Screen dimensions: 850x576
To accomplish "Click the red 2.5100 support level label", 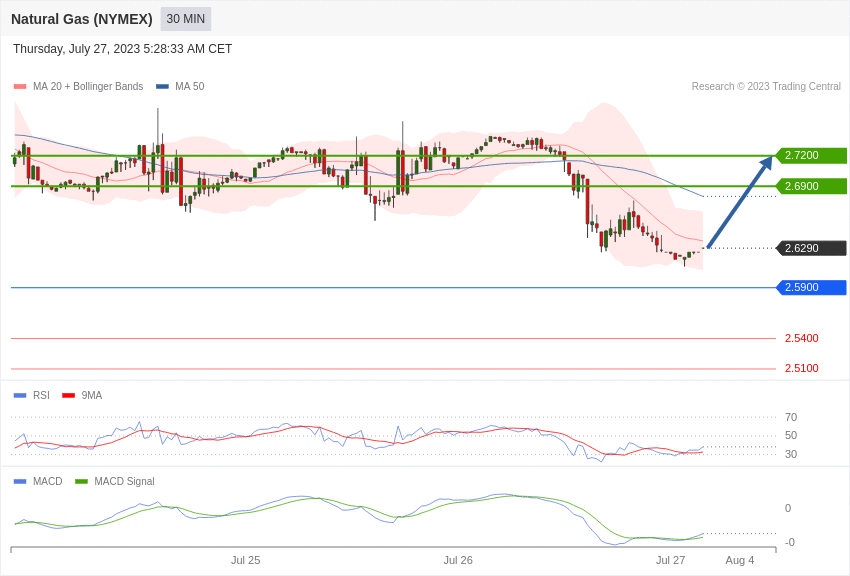I will click(801, 368).
